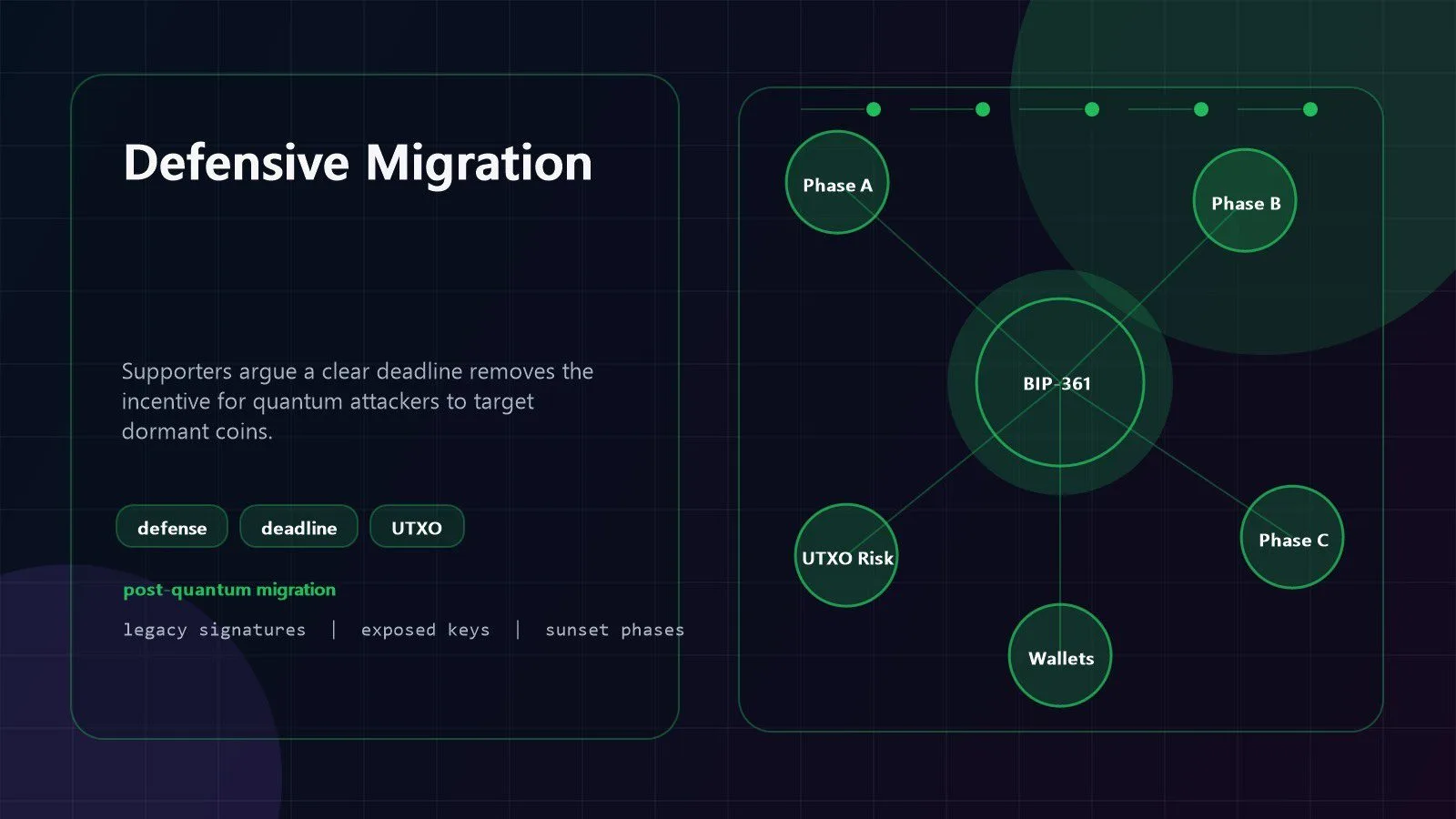This screenshot has width=1456, height=819.
Task: Click the 'sunset phases' text
Action: pos(614,630)
